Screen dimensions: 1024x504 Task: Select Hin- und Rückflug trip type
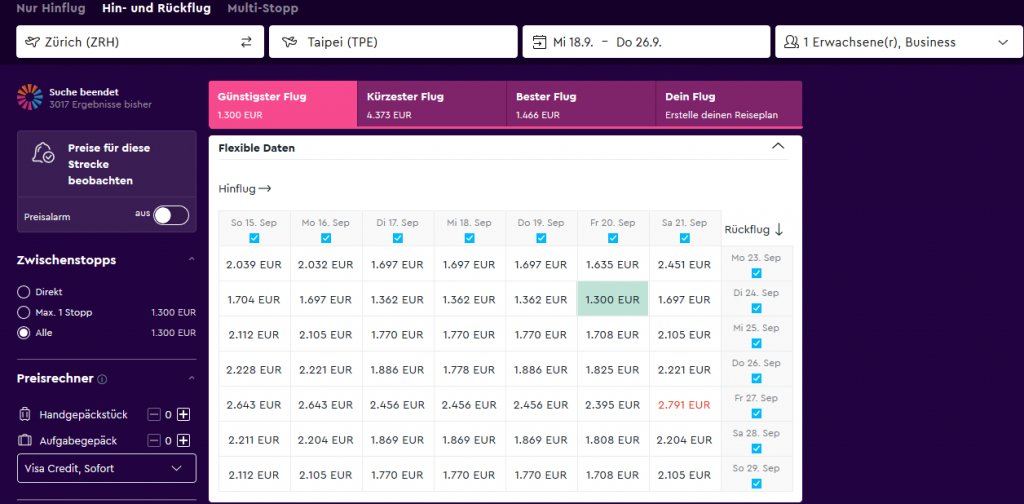pyautogui.click(x=157, y=8)
